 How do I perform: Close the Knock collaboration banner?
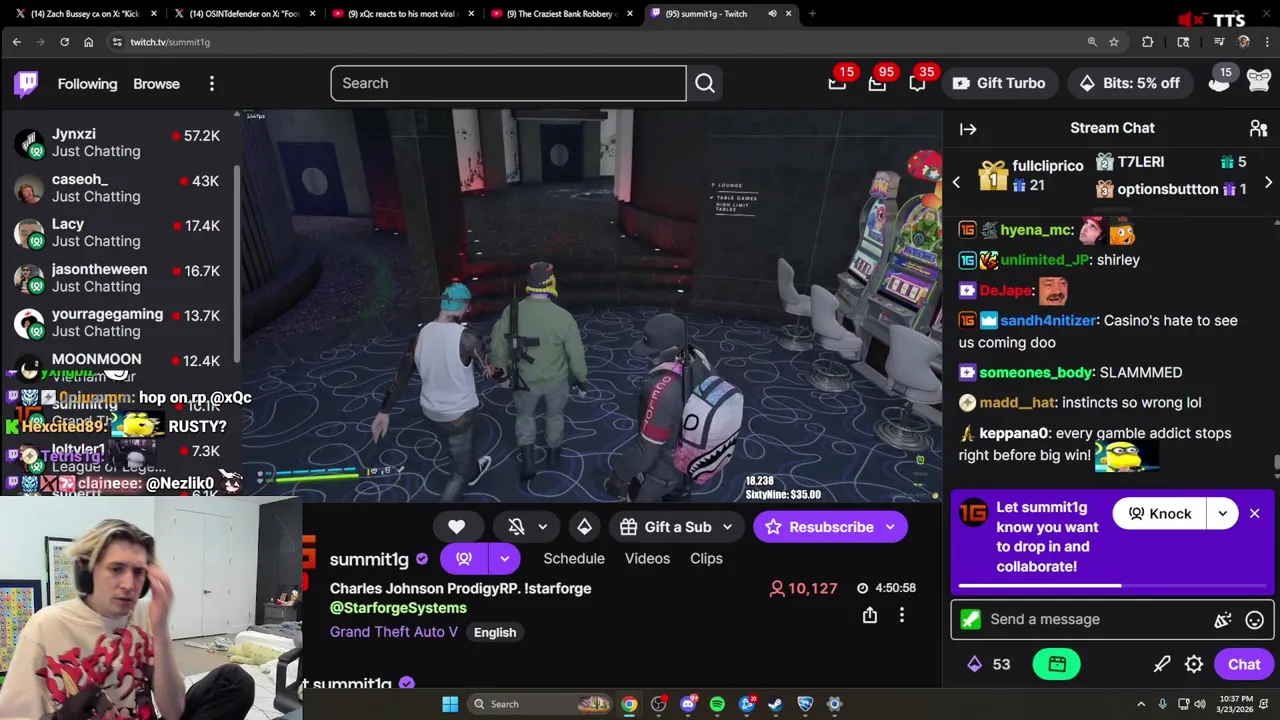pyautogui.click(x=1254, y=514)
